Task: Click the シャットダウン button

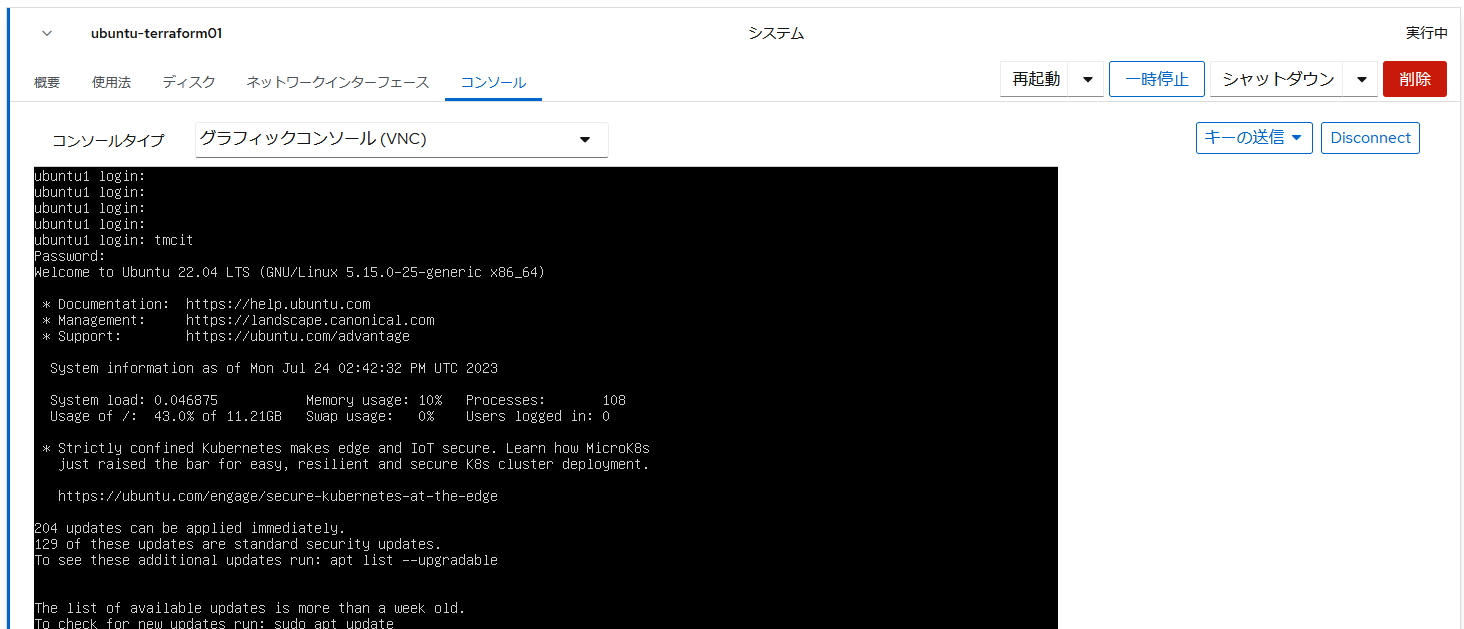Action: click(x=1277, y=79)
